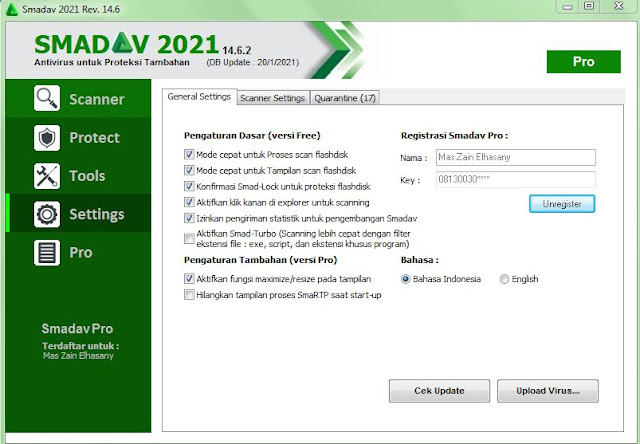Click the 'Mas Zain Elhasany' sidebar text
This screenshot has height=444, width=640.
[x=78, y=356]
